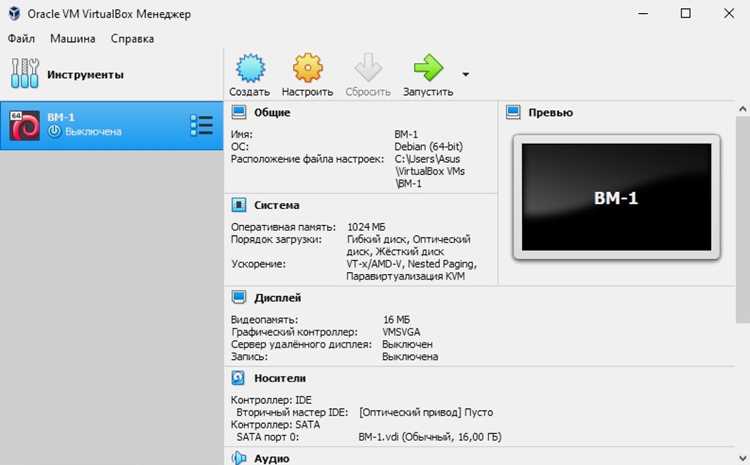Open the Носители settings heading link
This screenshot has height=465, width=750.
point(280,378)
